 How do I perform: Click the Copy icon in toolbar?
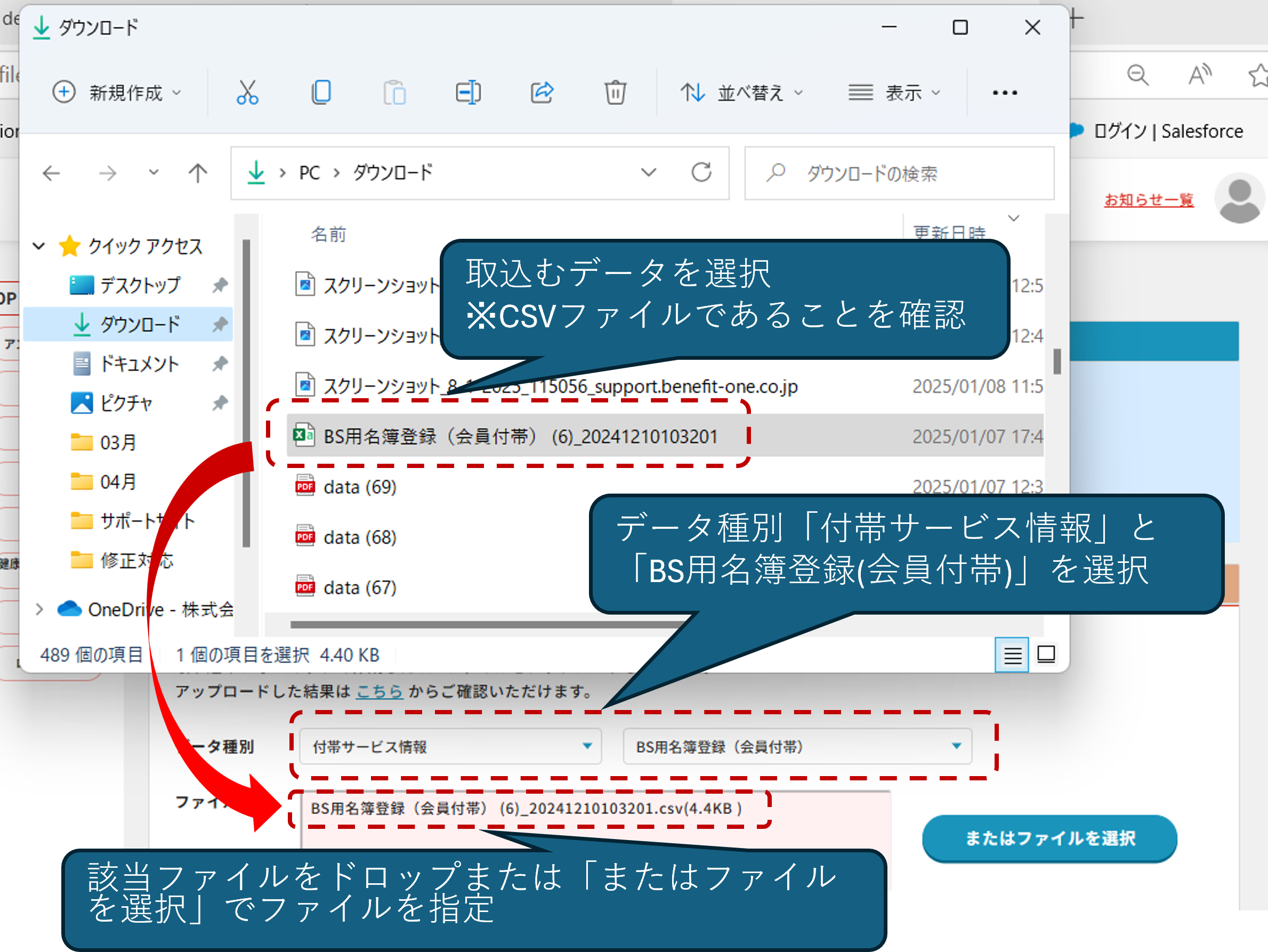[x=321, y=92]
